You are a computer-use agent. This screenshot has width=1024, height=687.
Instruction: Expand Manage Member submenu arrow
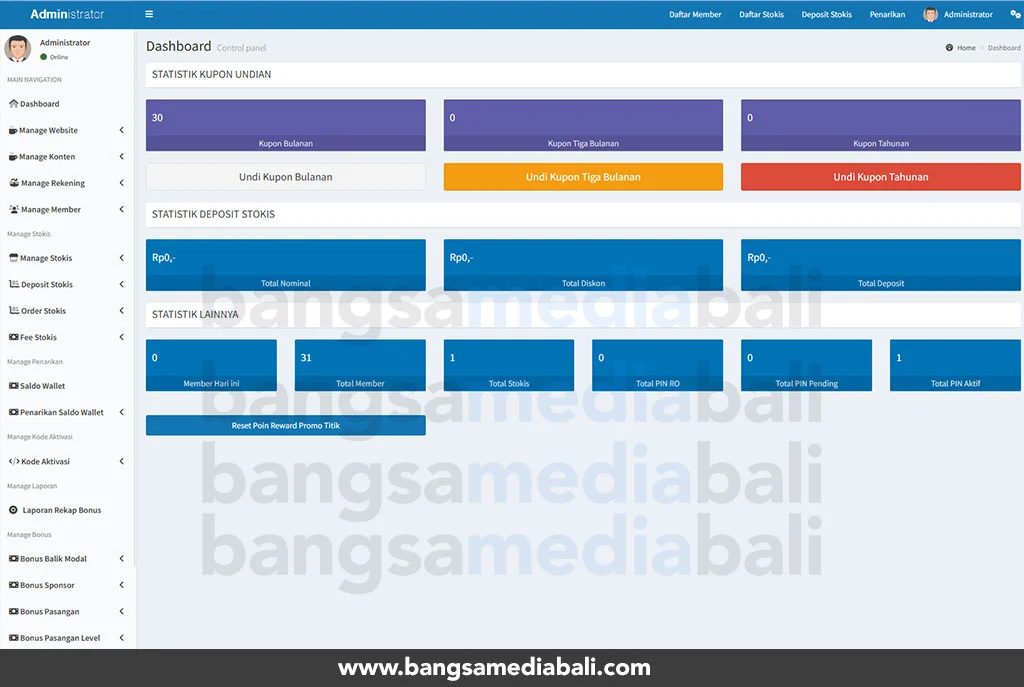[121, 209]
